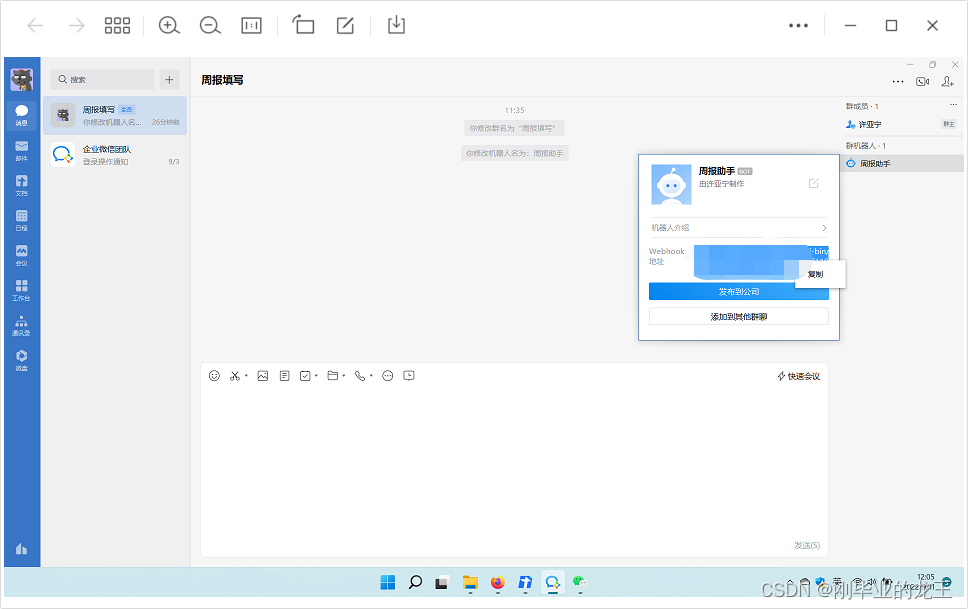Open Windows search from the taskbar
The width and height of the screenshot is (968, 609).
(415, 582)
